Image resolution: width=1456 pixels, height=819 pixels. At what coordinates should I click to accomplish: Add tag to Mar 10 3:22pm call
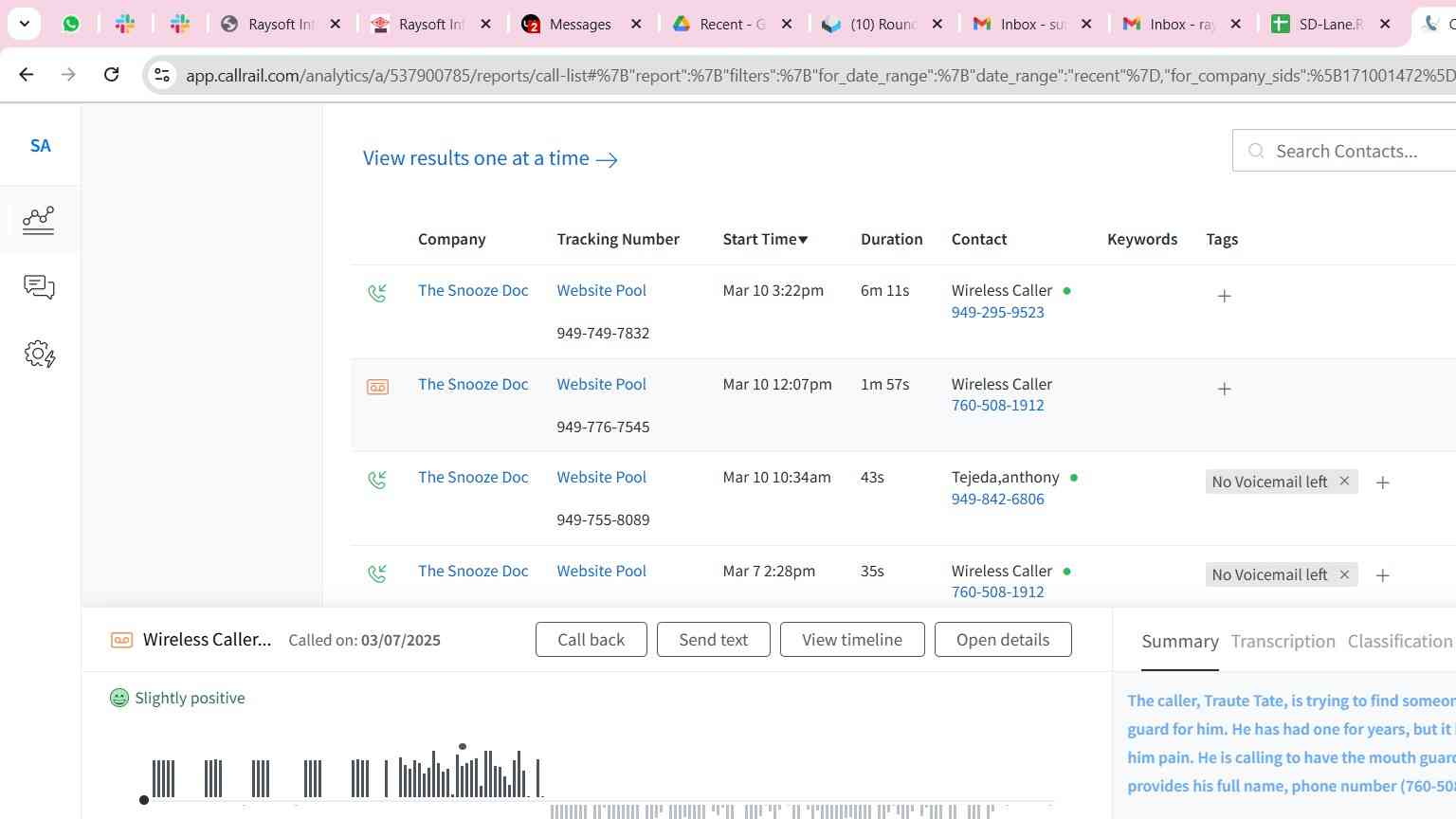[x=1224, y=296]
